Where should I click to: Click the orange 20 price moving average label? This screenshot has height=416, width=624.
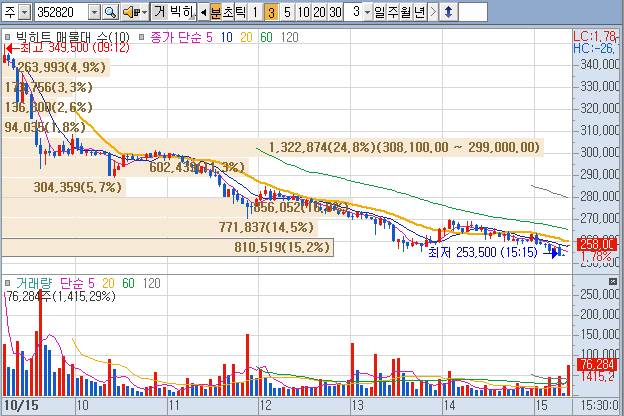click(246, 37)
